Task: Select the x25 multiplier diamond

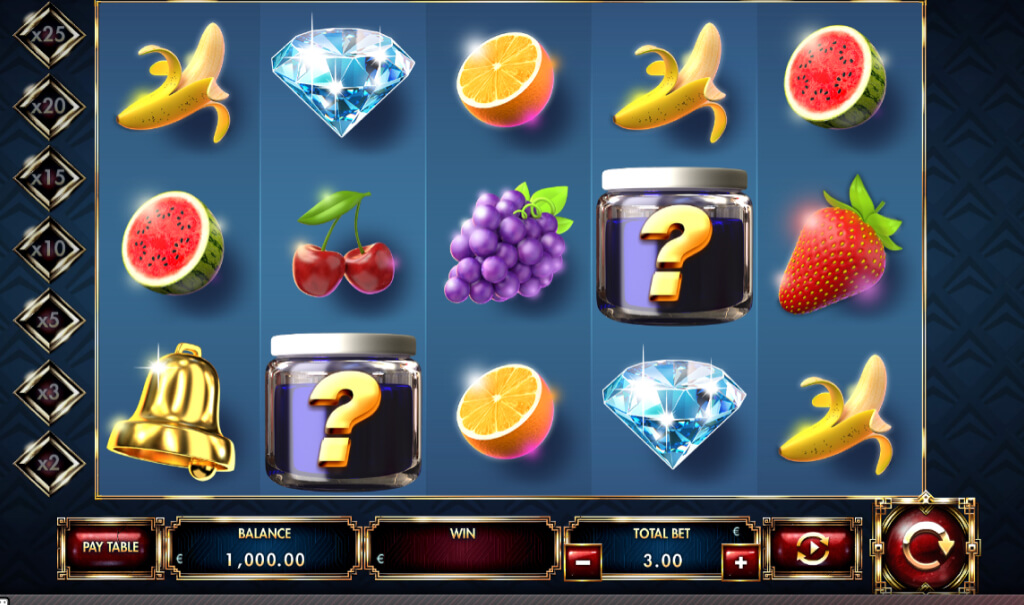Action: point(50,35)
